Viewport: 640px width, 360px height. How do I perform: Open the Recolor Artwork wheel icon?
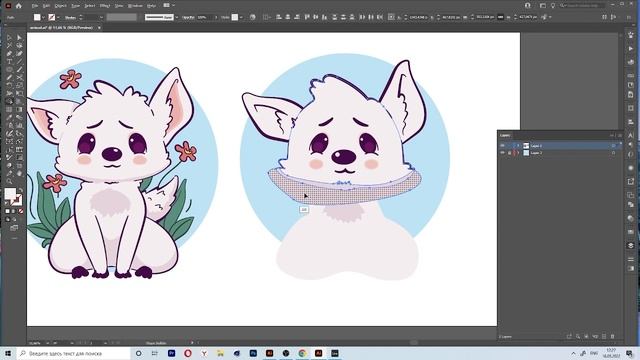coord(253,17)
